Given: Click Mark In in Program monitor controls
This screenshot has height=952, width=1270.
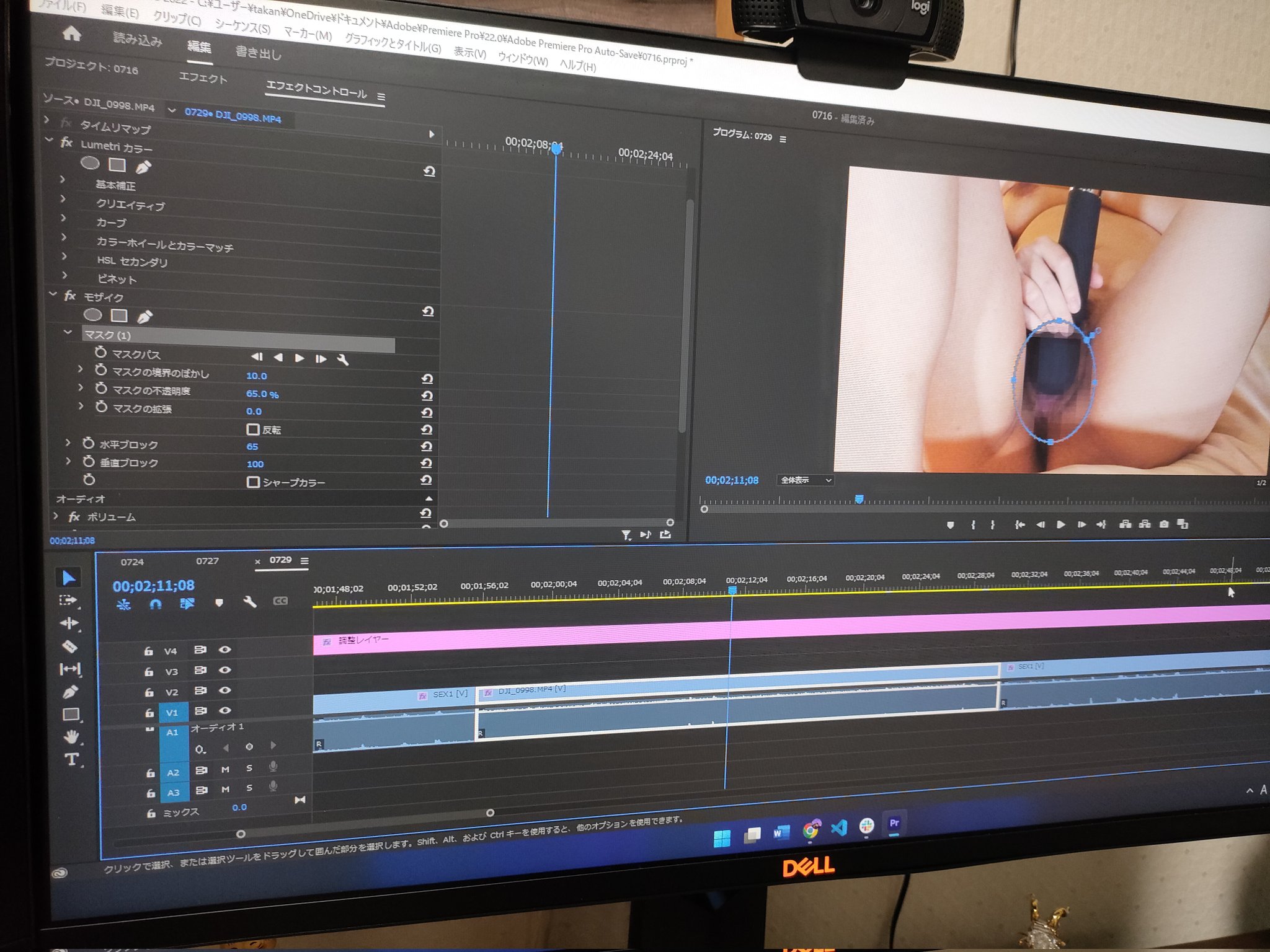Looking at the screenshot, I should [973, 525].
